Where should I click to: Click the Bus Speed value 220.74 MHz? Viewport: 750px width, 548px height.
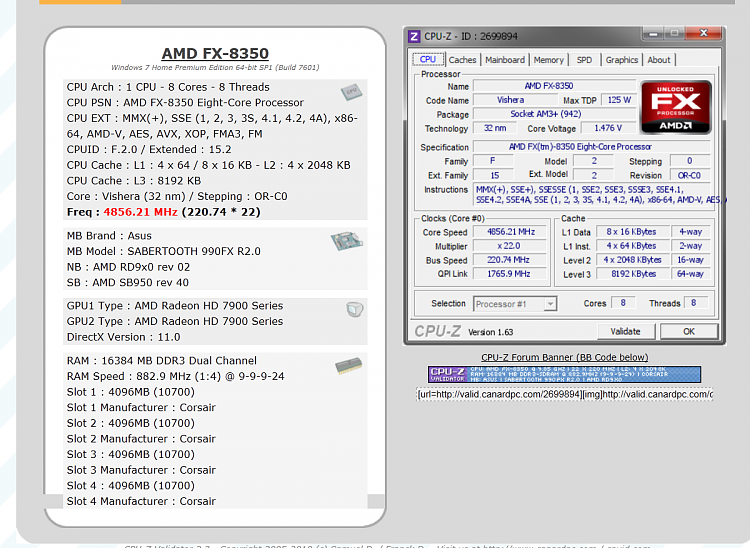click(509, 260)
